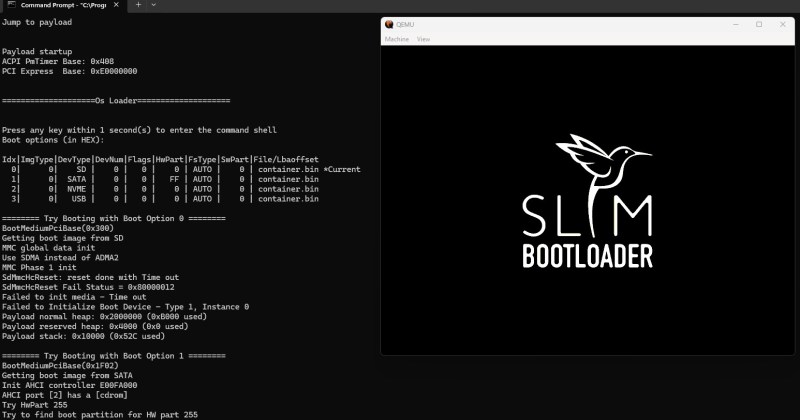The height and width of the screenshot is (420, 800).
Task: Click 'Boot options (in HEX):' line
Action: [53, 140]
